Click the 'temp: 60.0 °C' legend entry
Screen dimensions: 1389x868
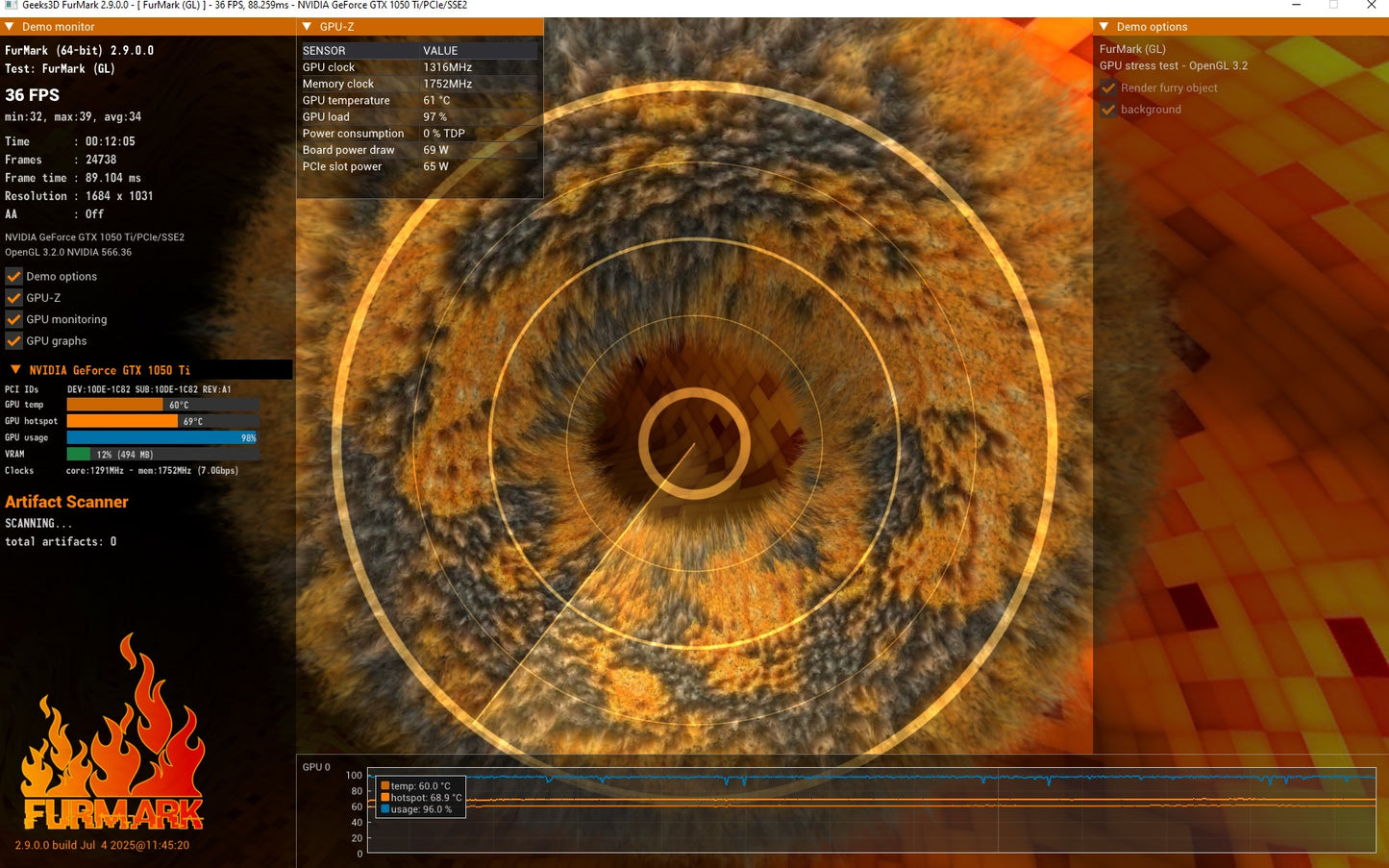click(416, 786)
